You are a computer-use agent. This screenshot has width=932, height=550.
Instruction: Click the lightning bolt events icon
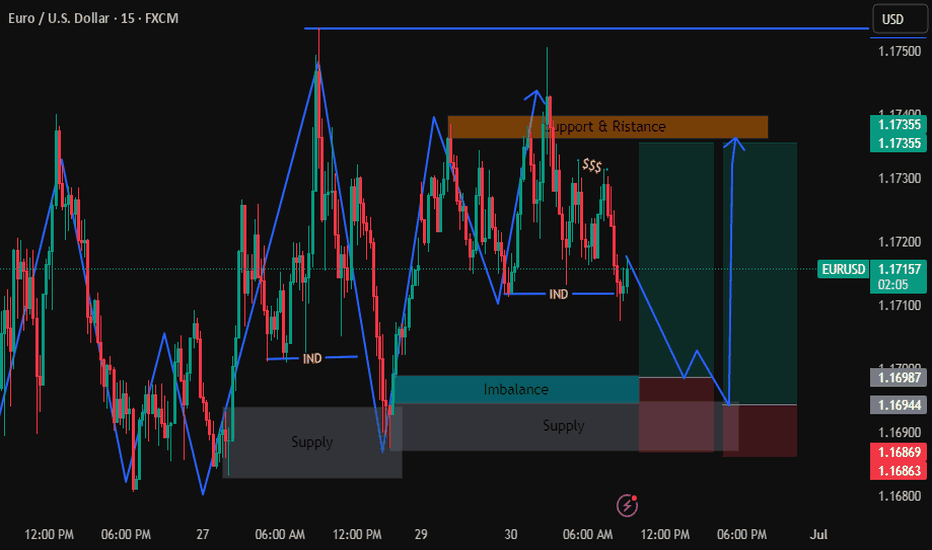(x=627, y=505)
